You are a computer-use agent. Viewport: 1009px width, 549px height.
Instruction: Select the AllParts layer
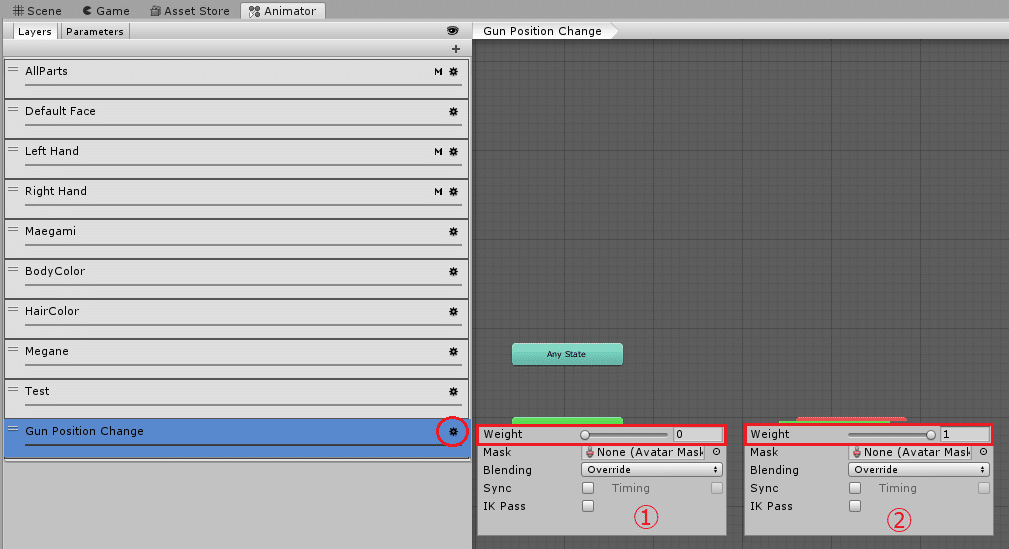pyautogui.click(x=236, y=79)
